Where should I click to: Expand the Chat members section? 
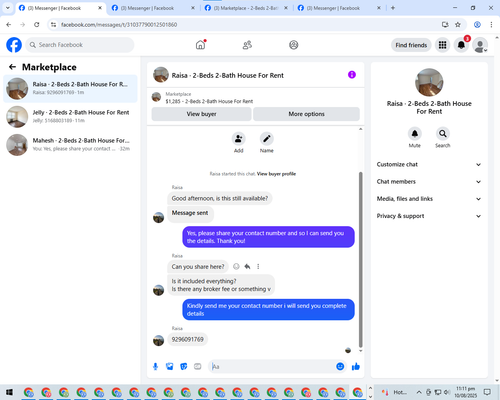(429, 182)
